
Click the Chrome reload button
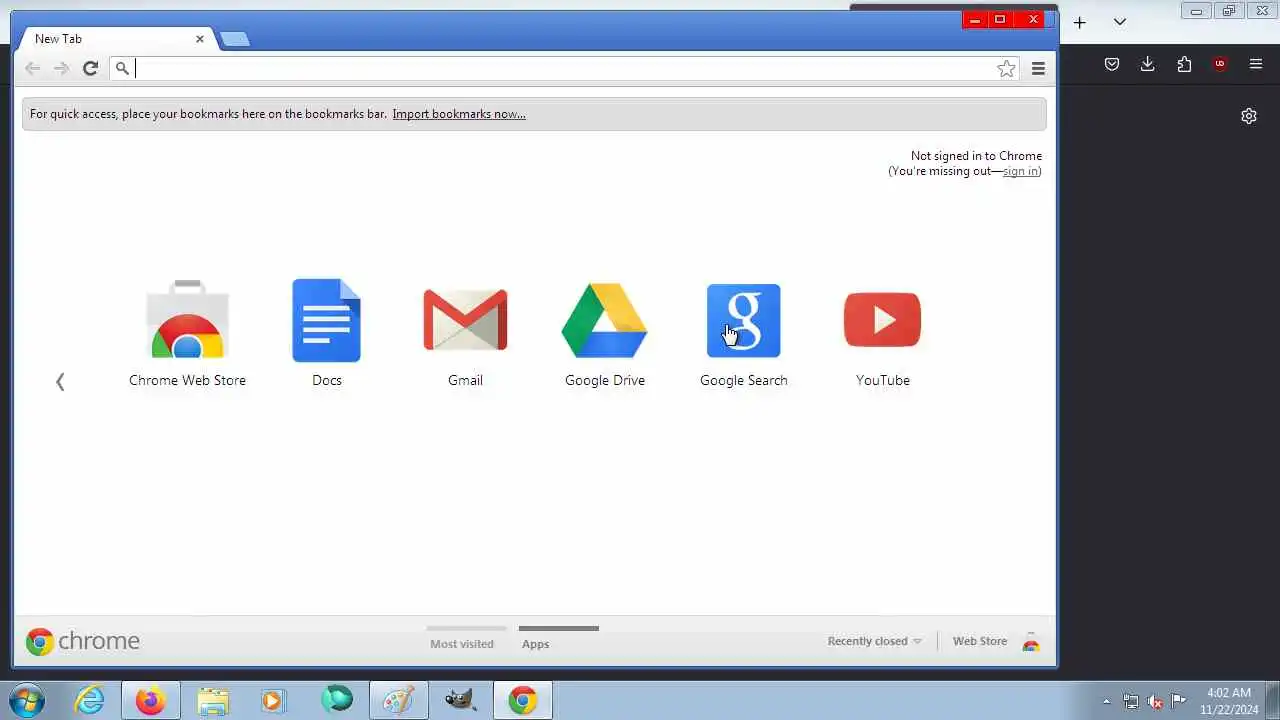(x=90, y=68)
